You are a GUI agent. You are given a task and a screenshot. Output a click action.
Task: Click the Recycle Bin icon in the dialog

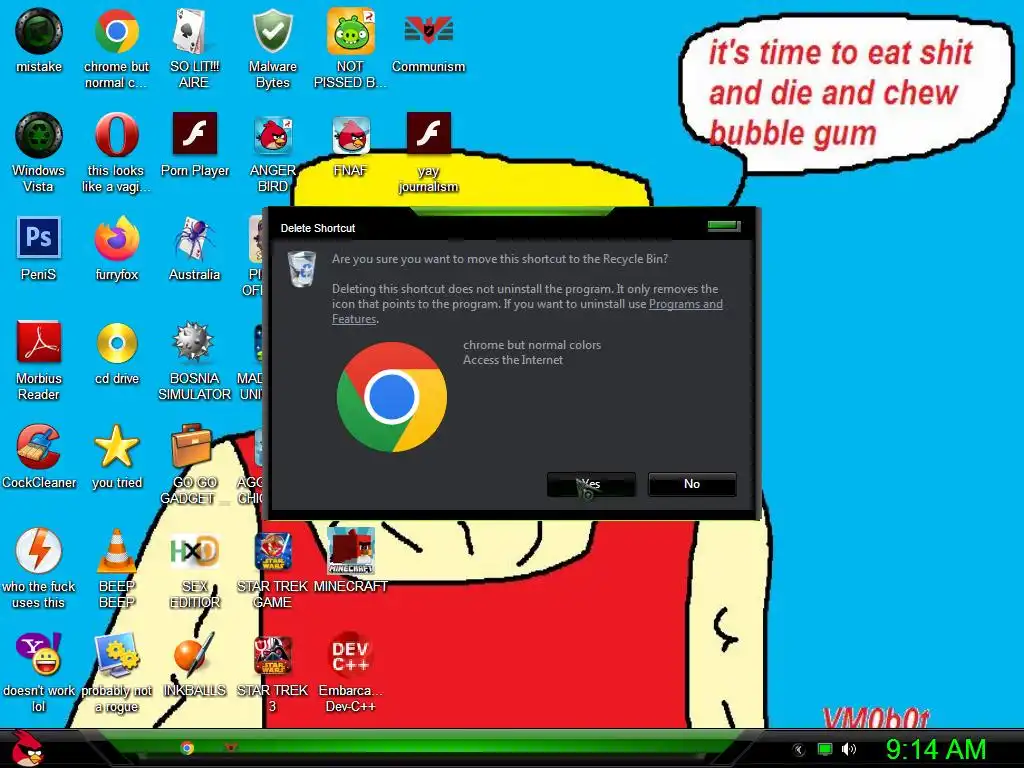point(302,268)
